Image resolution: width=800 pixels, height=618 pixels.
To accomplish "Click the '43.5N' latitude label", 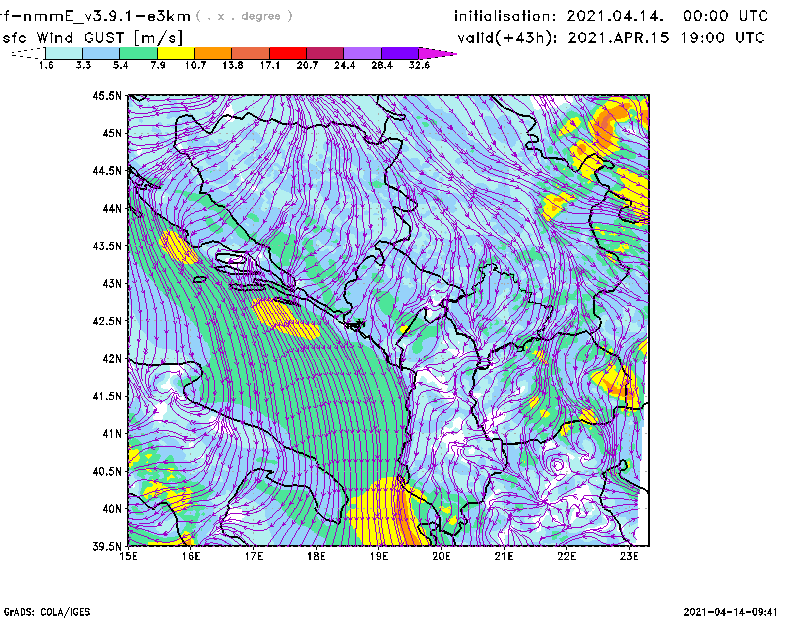I will click(107, 246).
